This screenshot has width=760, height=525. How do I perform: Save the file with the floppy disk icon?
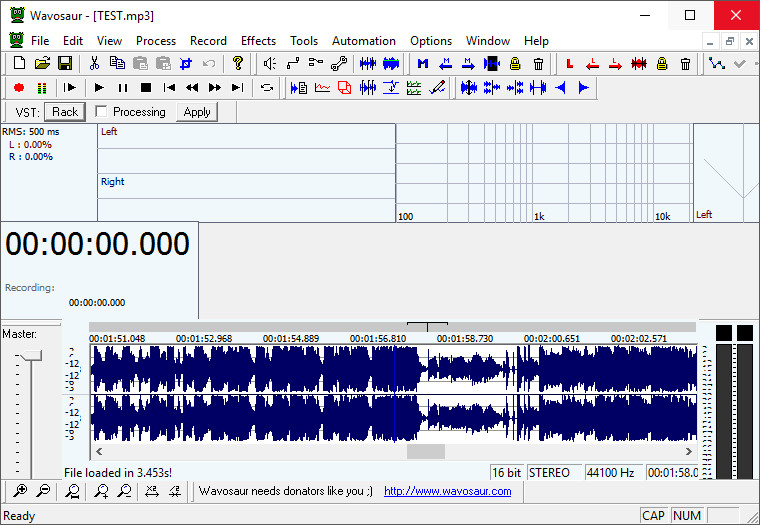point(65,63)
